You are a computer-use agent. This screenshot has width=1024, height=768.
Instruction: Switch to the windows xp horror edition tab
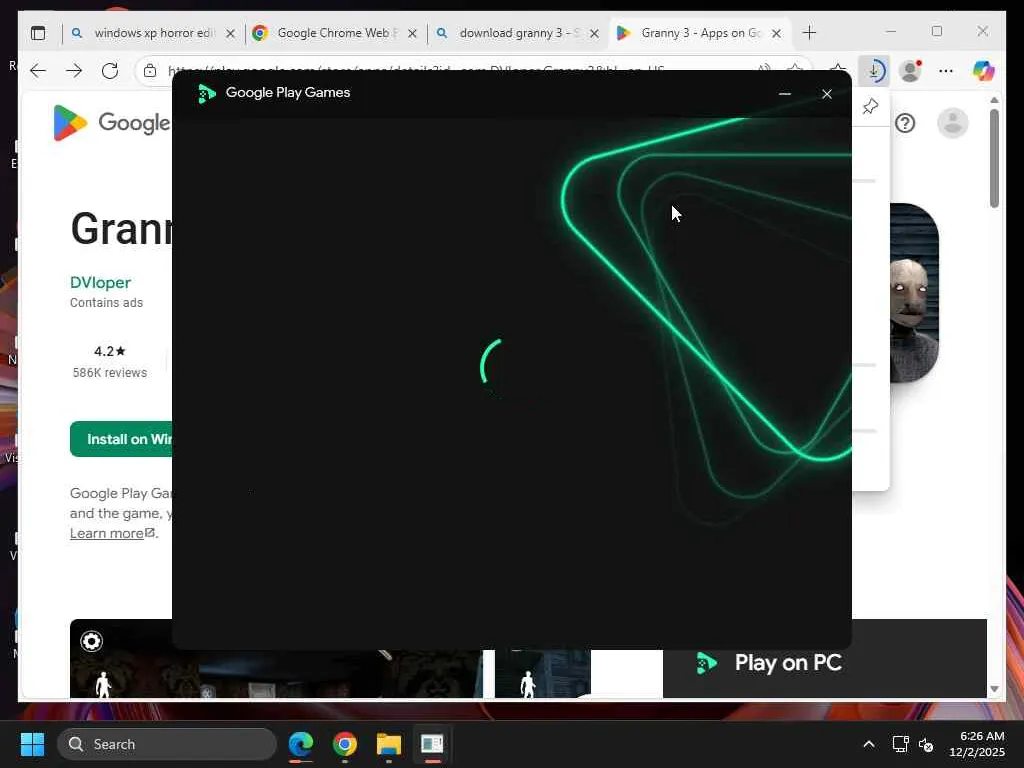pyautogui.click(x=154, y=33)
